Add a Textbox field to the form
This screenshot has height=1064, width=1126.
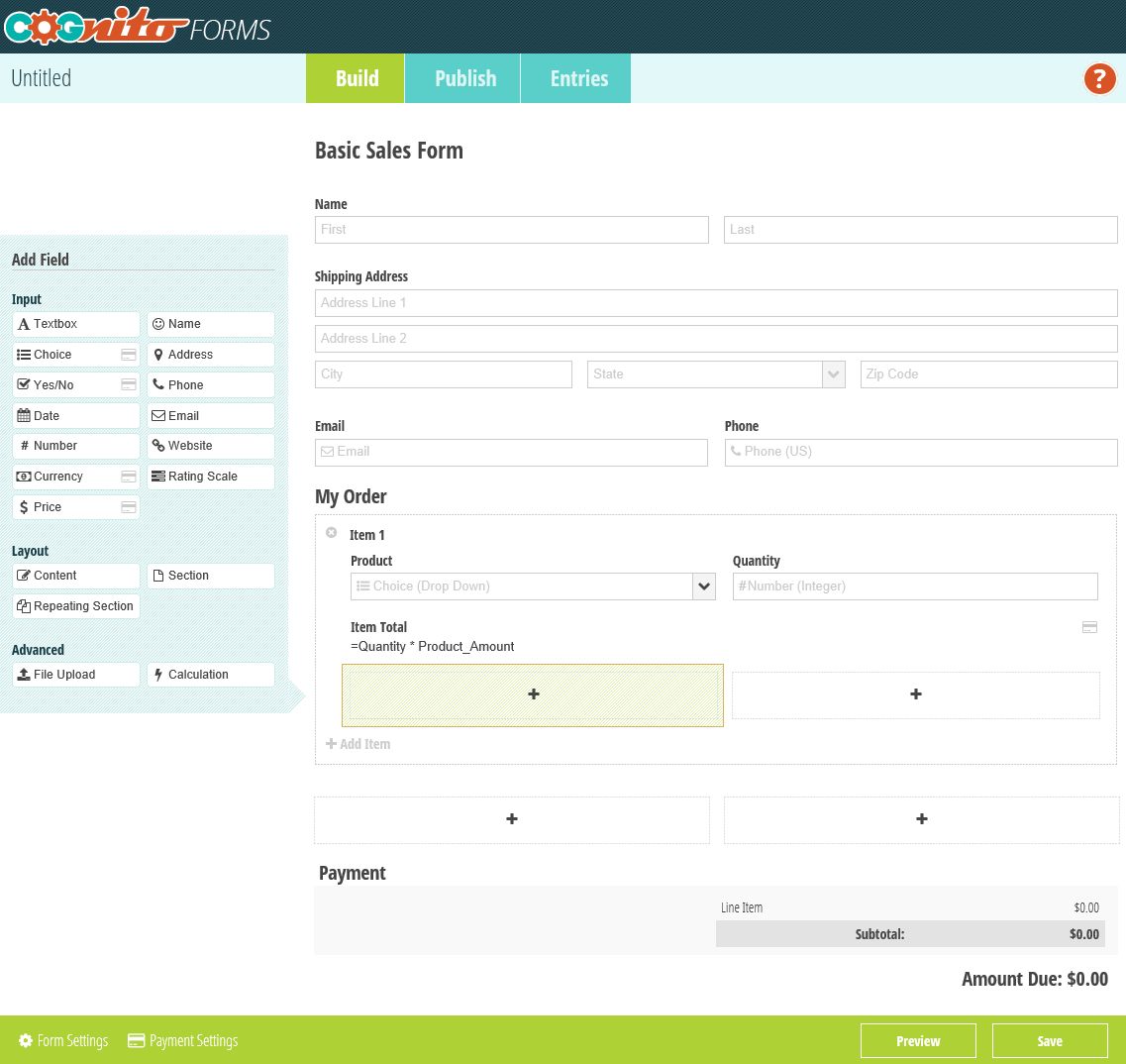(76, 324)
